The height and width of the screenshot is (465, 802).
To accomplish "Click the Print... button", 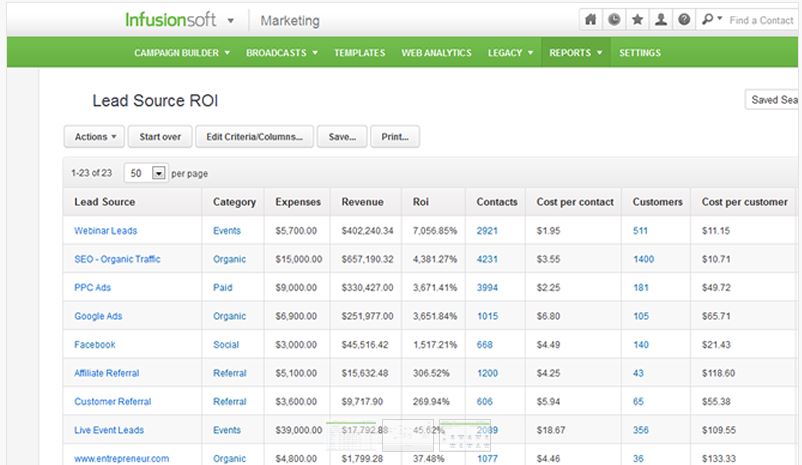I will pyautogui.click(x=395, y=137).
